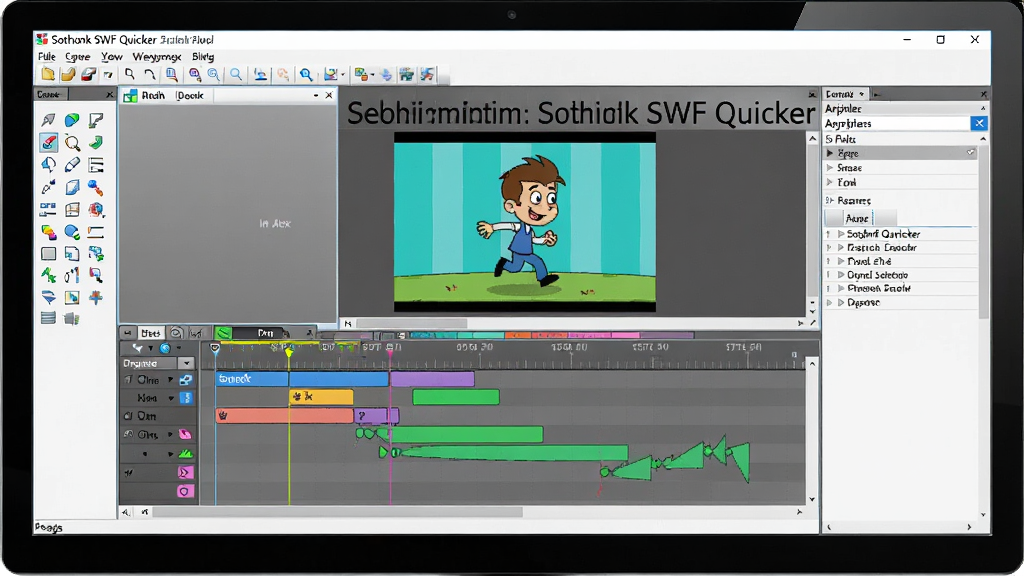Toggle the blue icon on first timeline layer
1024x576 pixels.
click(x=186, y=379)
